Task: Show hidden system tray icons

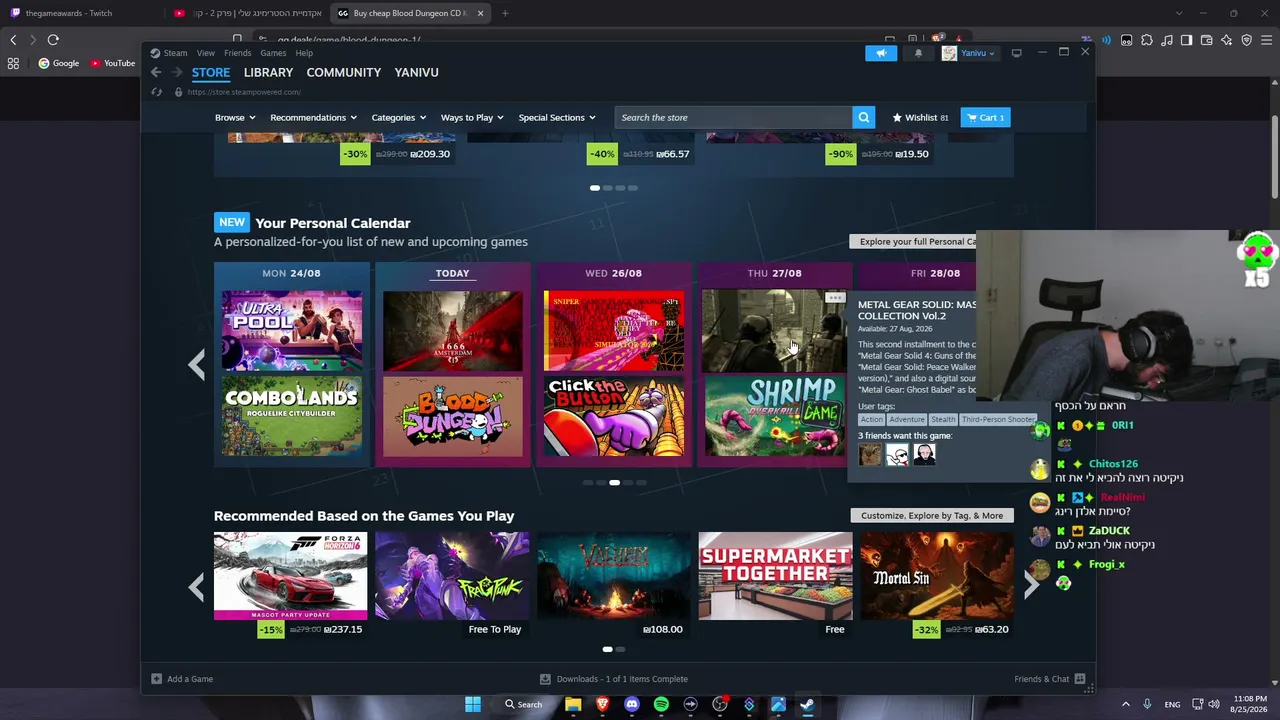Action: click(x=1125, y=704)
